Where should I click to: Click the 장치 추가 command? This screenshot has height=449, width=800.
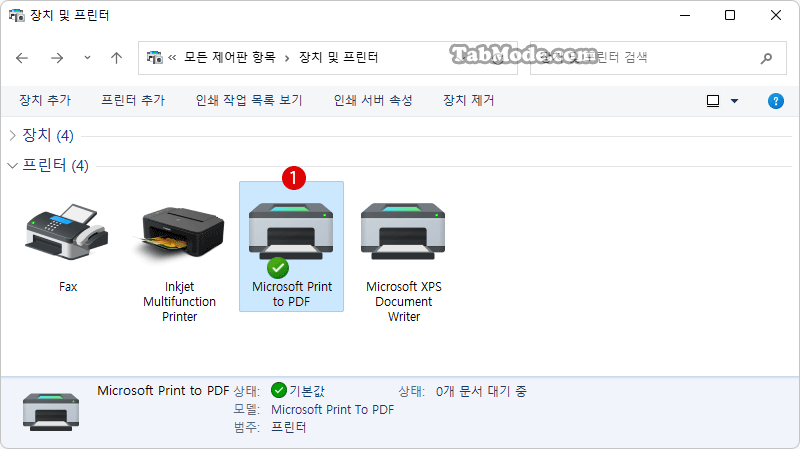[x=45, y=101]
